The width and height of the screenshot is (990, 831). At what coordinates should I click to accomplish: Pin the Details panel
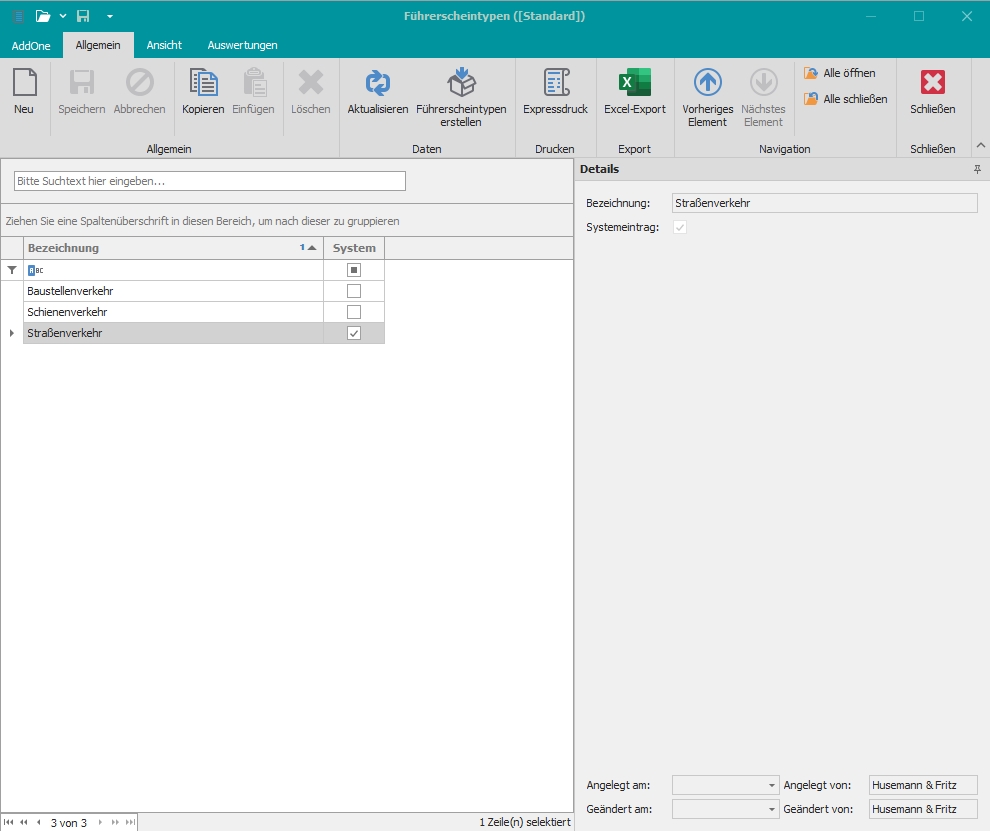977,170
